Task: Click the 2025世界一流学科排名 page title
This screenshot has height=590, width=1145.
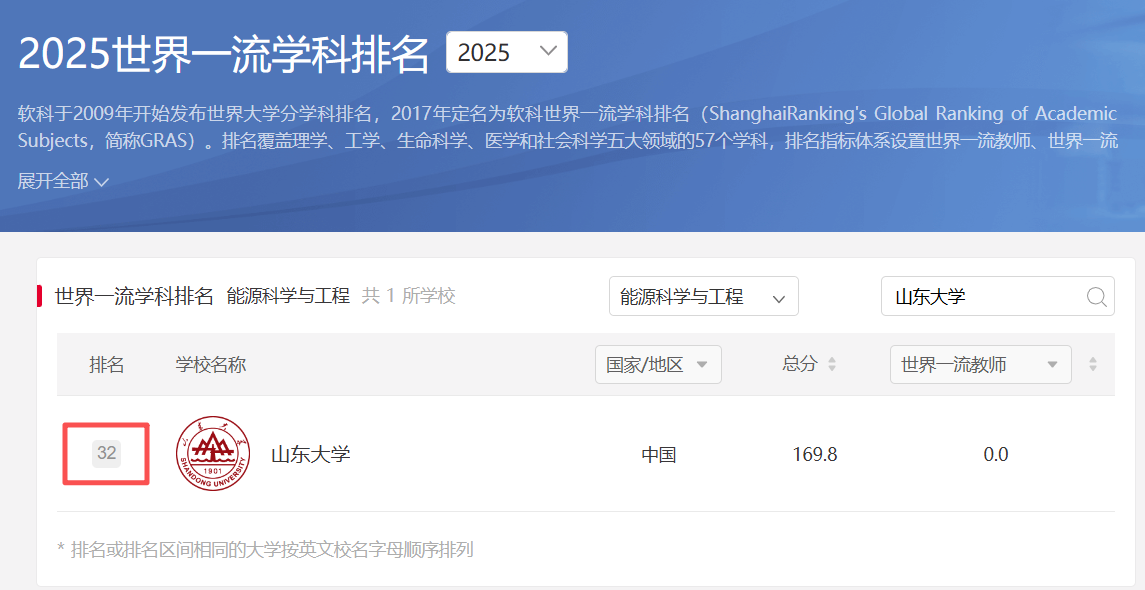Action: [x=224, y=55]
